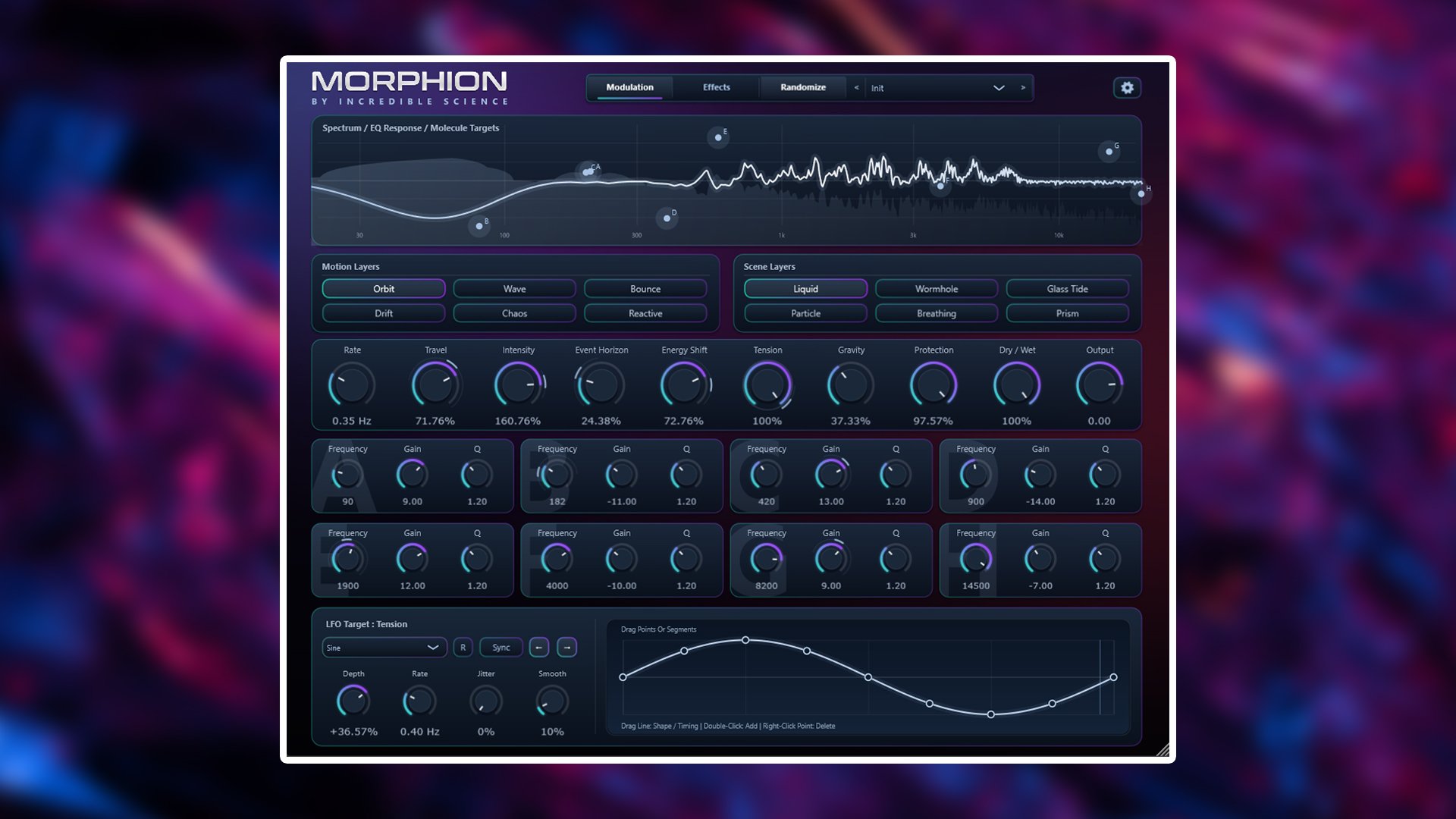This screenshot has height=819, width=1456.
Task: Enable the Particle scene layer
Action: pyautogui.click(x=805, y=313)
